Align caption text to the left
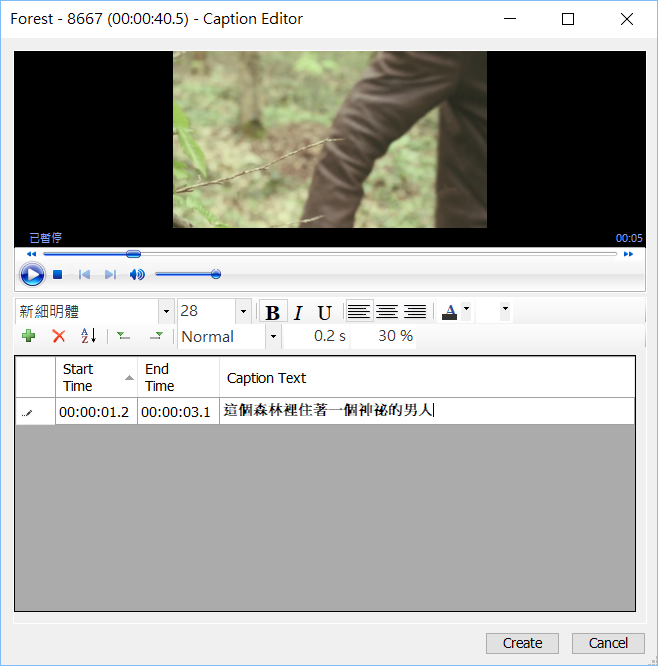658x666 pixels. click(x=359, y=312)
